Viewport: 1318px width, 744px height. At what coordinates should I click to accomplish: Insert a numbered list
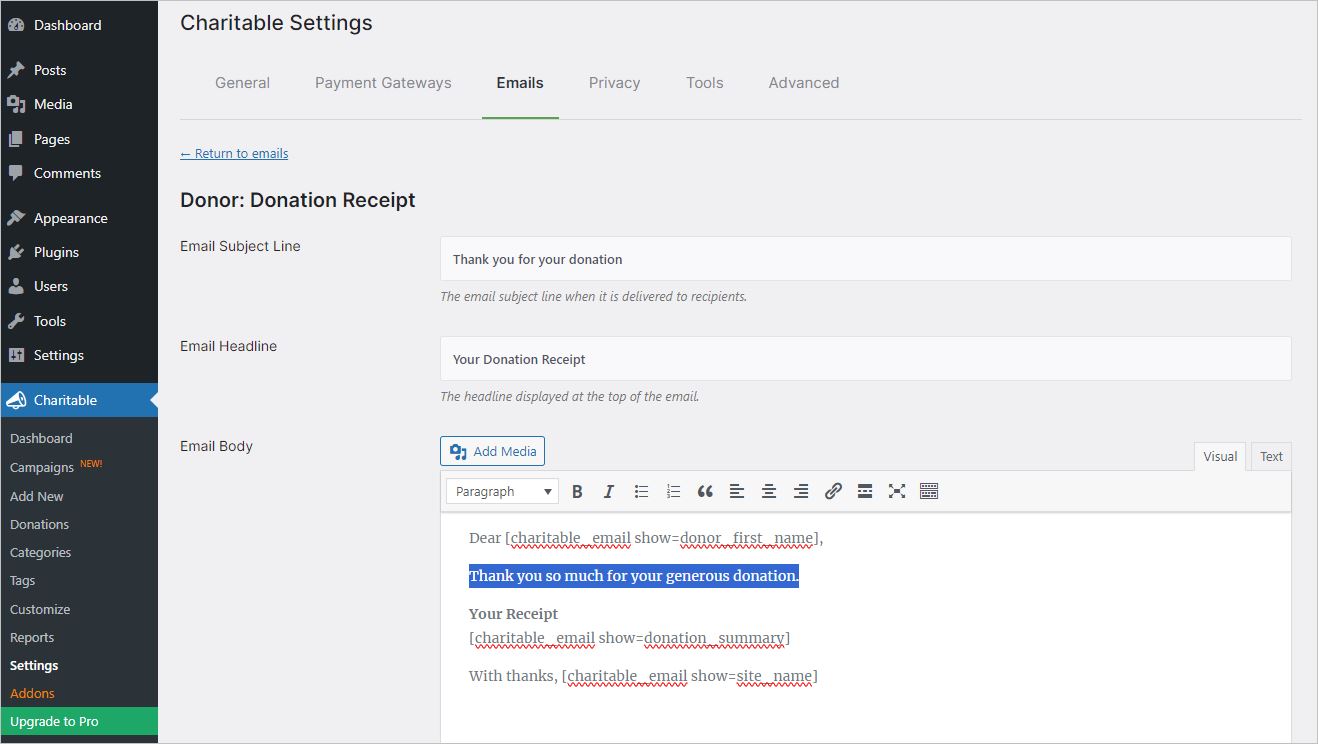[x=673, y=491]
